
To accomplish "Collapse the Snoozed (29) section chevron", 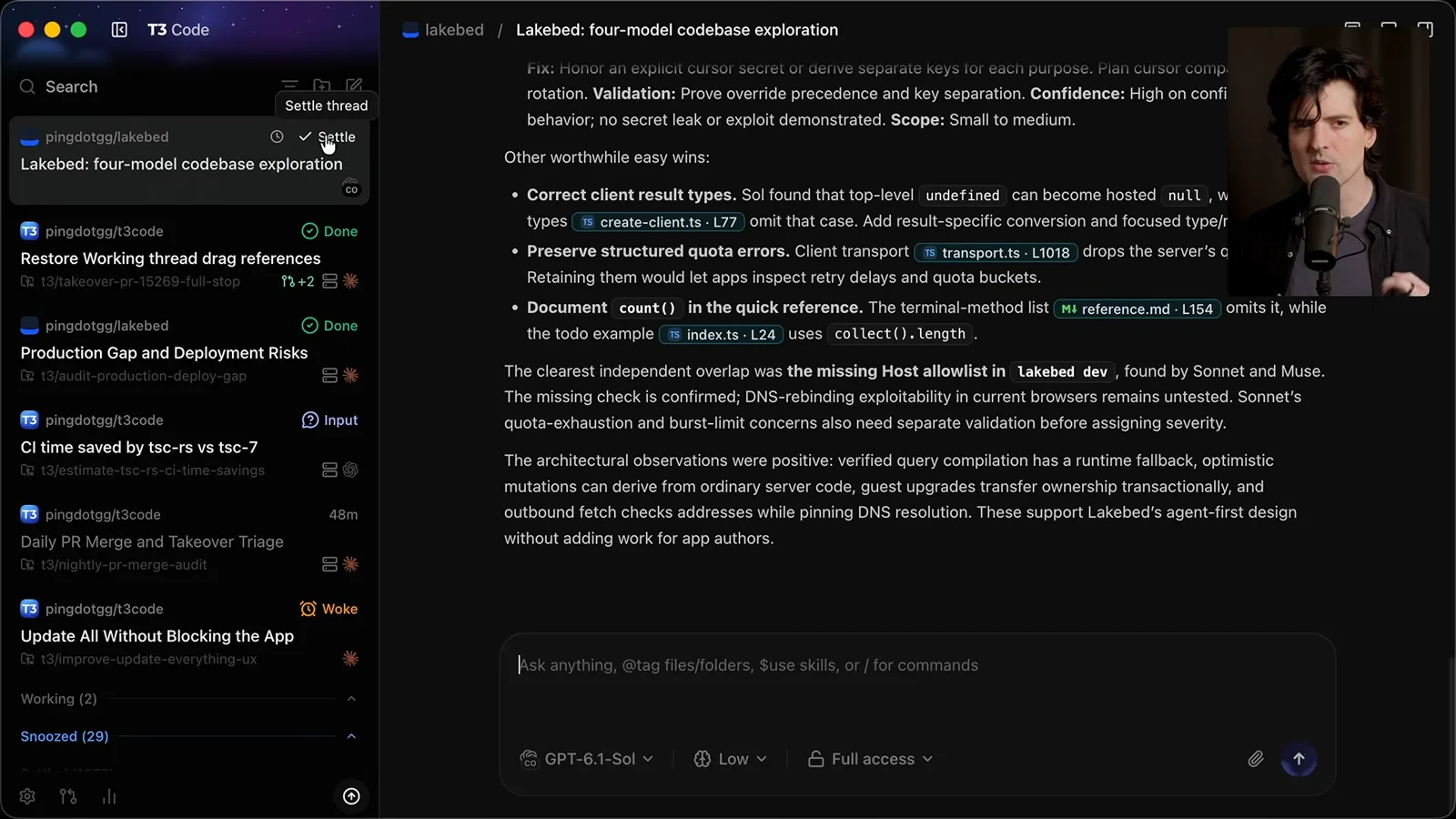I will (351, 736).
